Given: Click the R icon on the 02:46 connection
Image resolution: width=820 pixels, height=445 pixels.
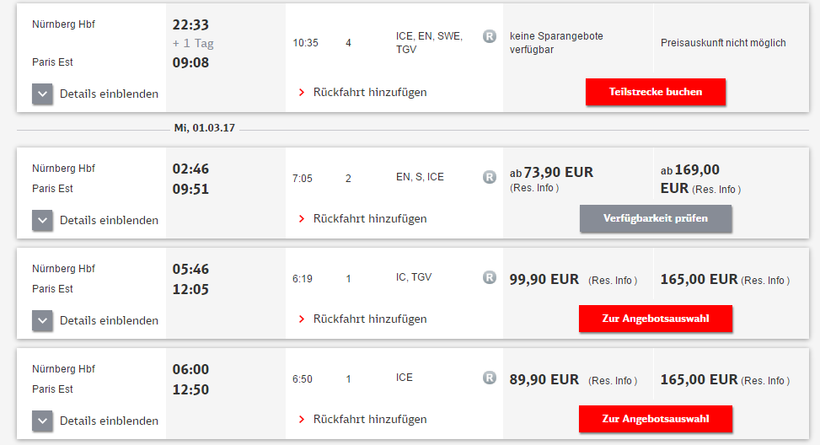Looking at the screenshot, I should [489, 177].
